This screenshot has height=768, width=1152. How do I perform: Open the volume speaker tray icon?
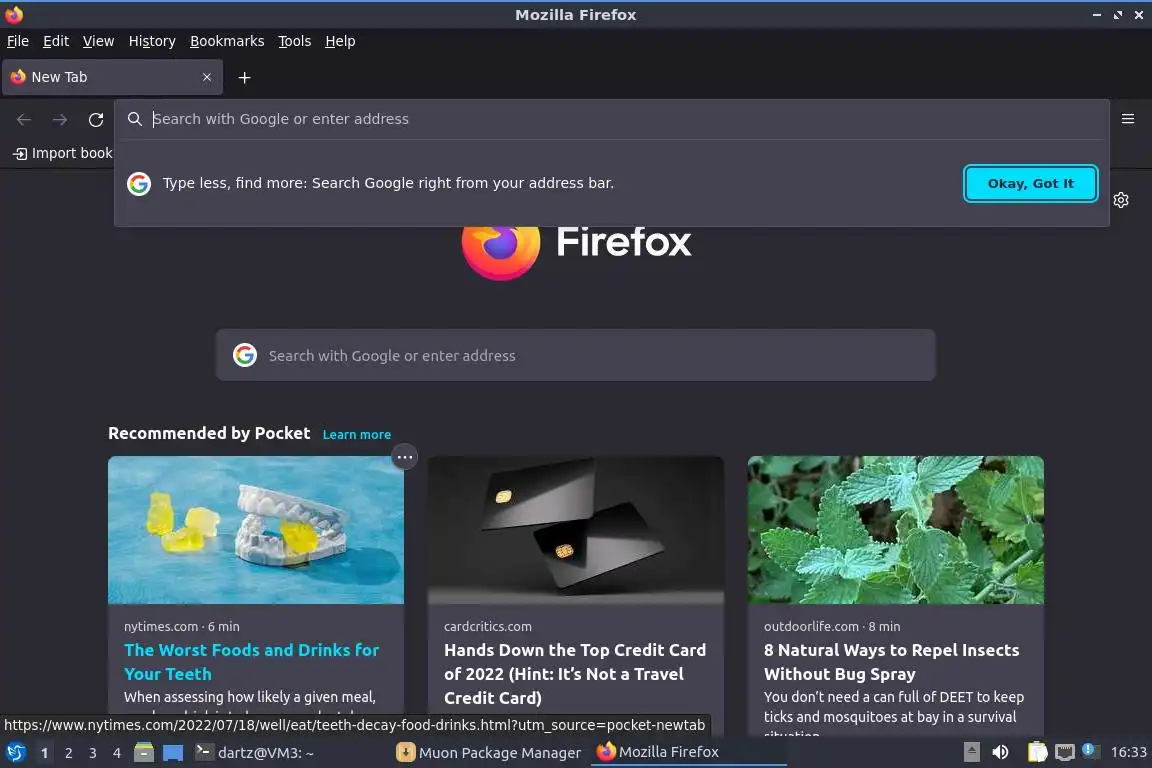pyautogui.click(x=1000, y=752)
